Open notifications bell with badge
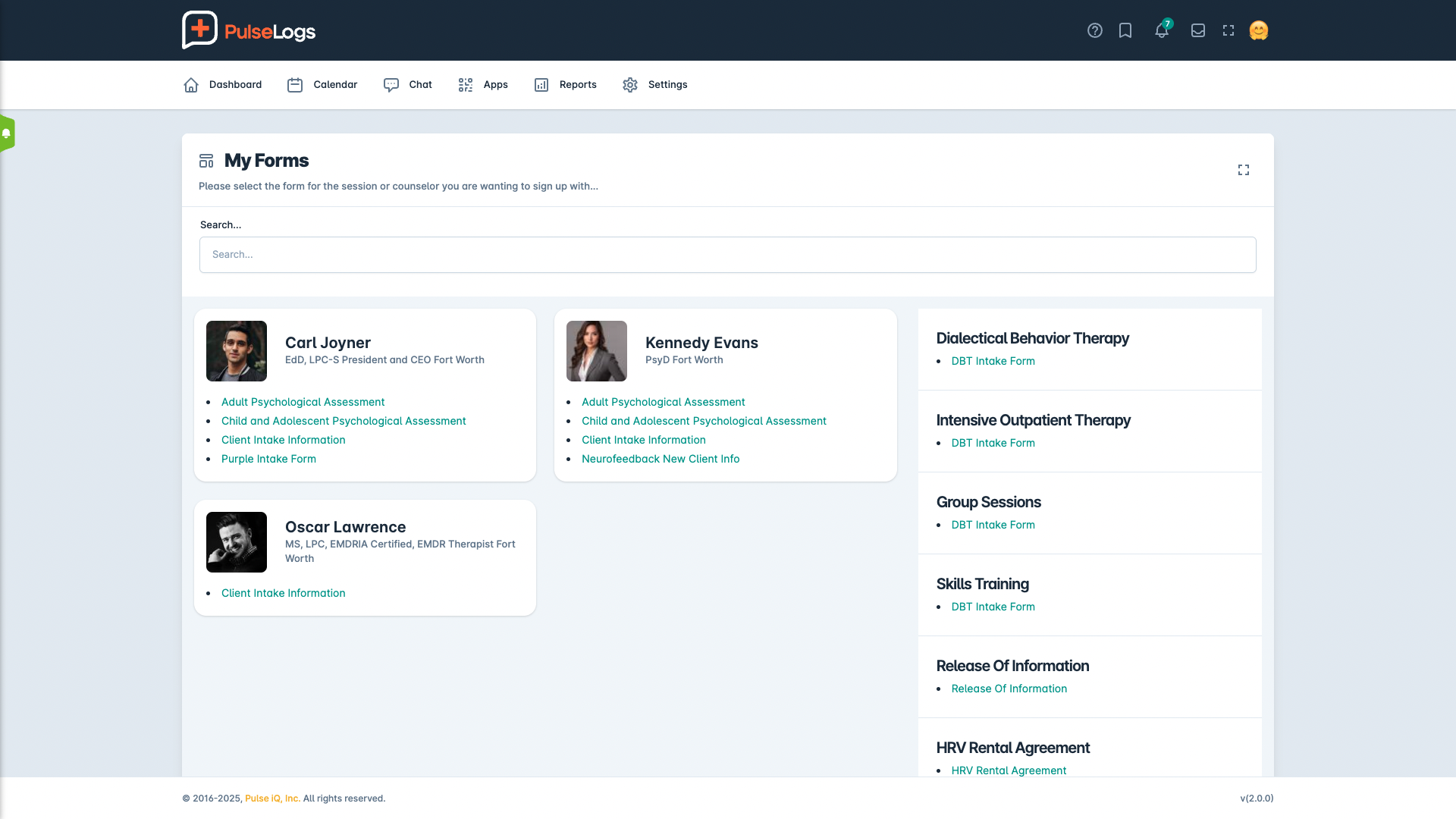The height and width of the screenshot is (819, 1456). [x=1162, y=30]
